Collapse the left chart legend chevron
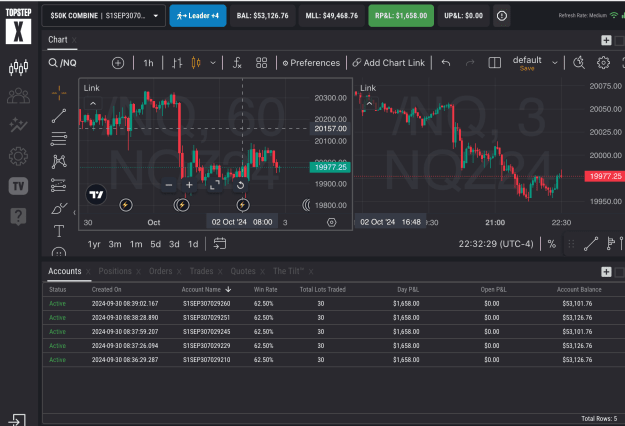625x426 pixels. tap(93, 104)
